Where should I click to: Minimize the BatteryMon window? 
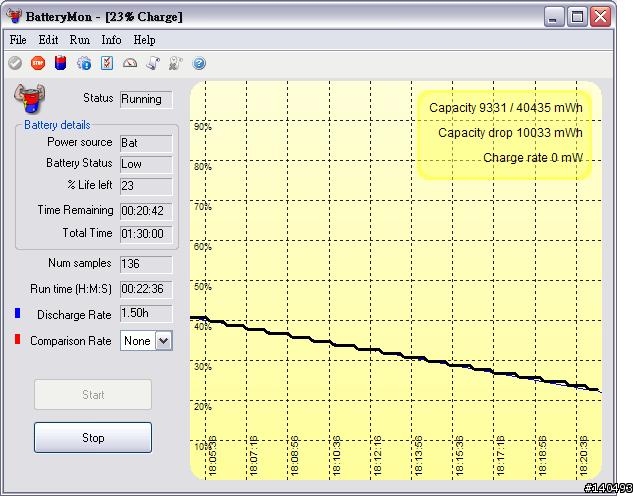point(553,17)
